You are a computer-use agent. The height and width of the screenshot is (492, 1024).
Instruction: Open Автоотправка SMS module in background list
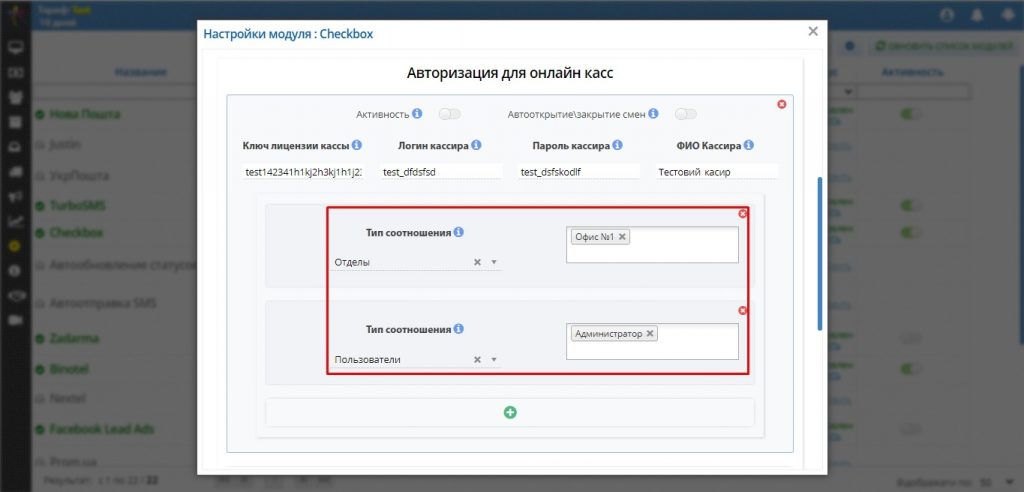103,304
